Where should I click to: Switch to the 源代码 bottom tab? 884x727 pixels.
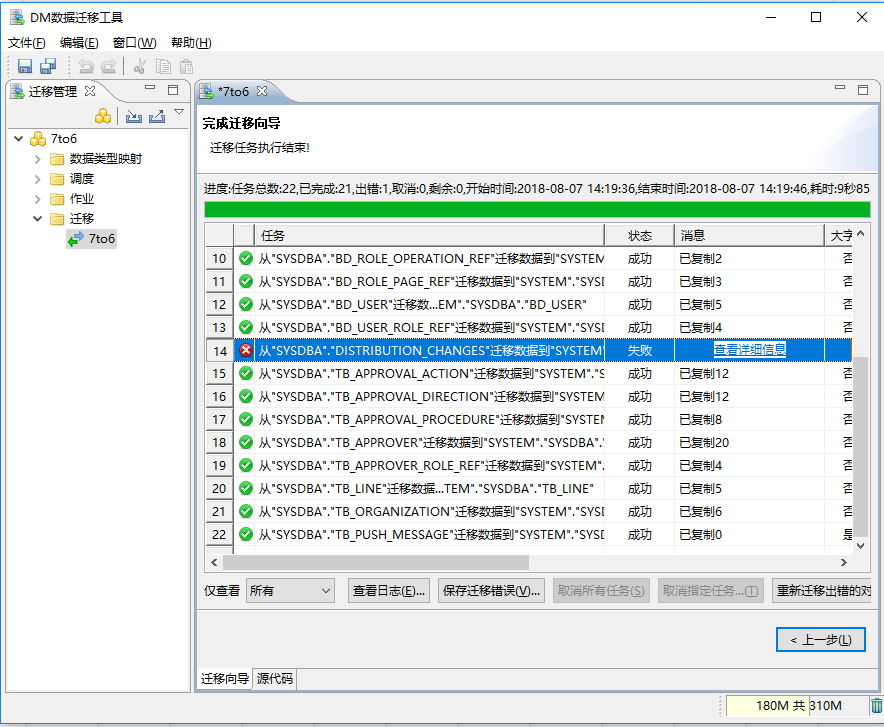click(275, 679)
